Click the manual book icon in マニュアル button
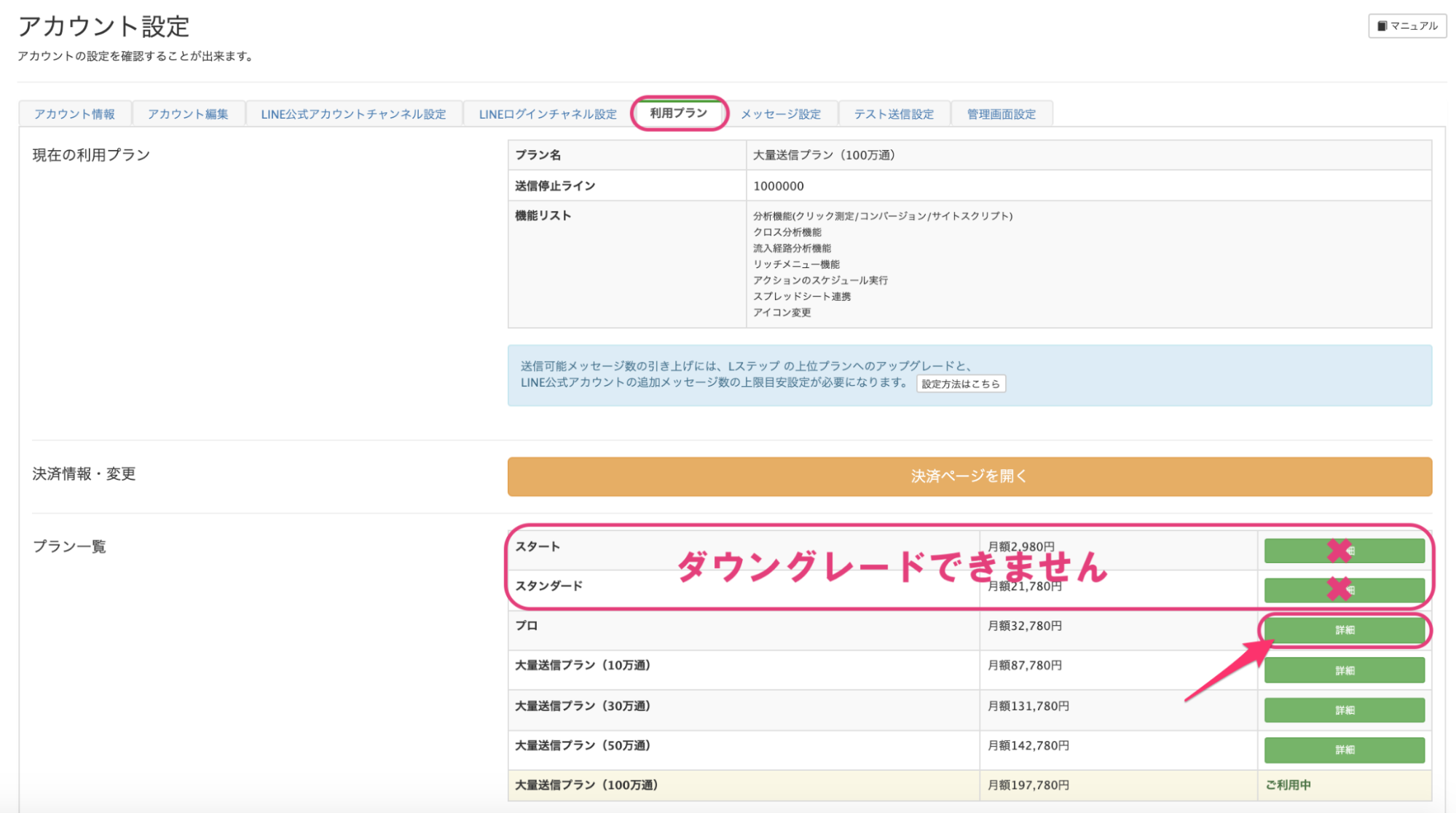Image resolution: width=1456 pixels, height=813 pixels. click(x=1382, y=24)
